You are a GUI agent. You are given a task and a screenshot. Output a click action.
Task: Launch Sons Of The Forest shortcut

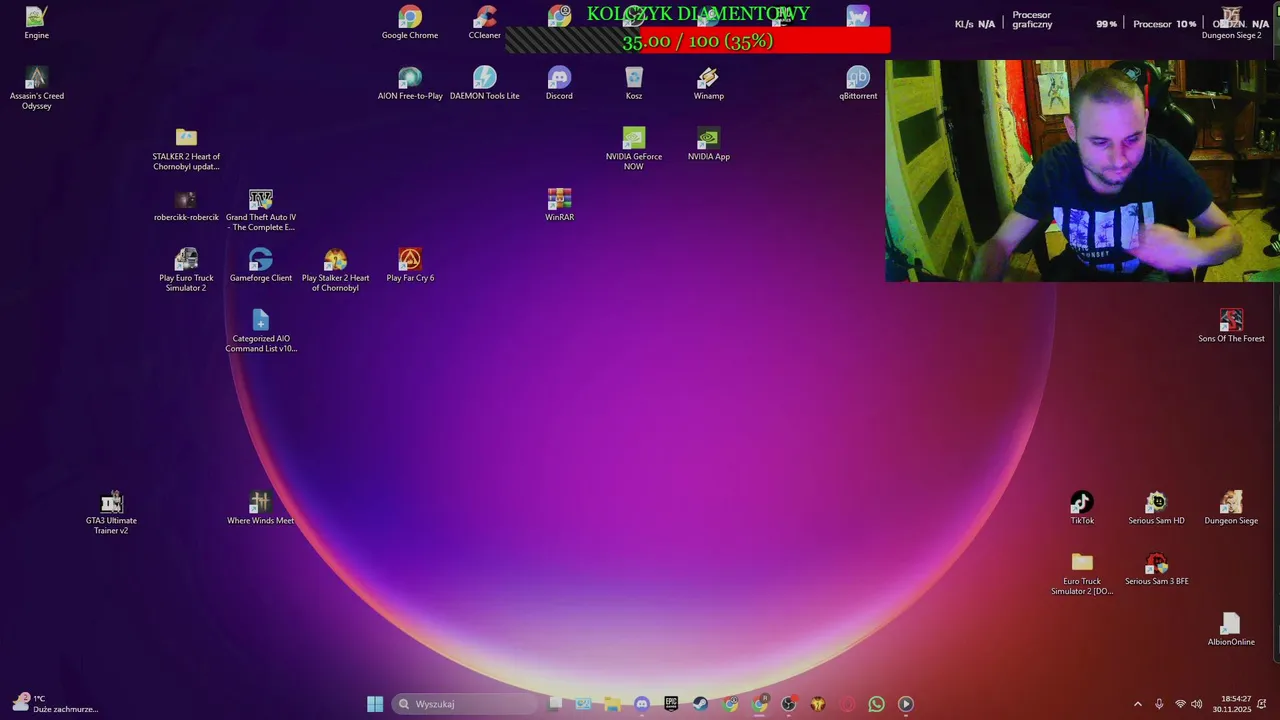[1231, 327]
